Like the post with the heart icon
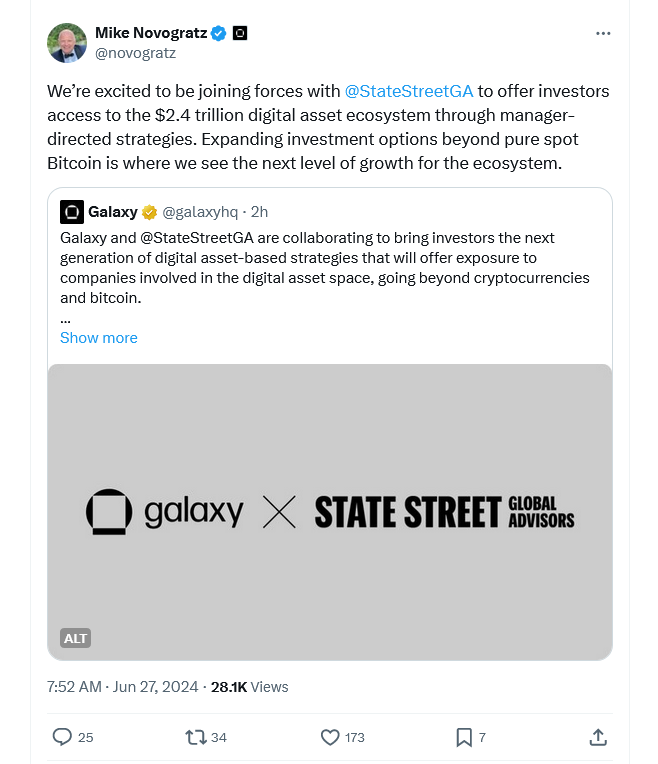The width and height of the screenshot is (658, 764). (x=330, y=737)
